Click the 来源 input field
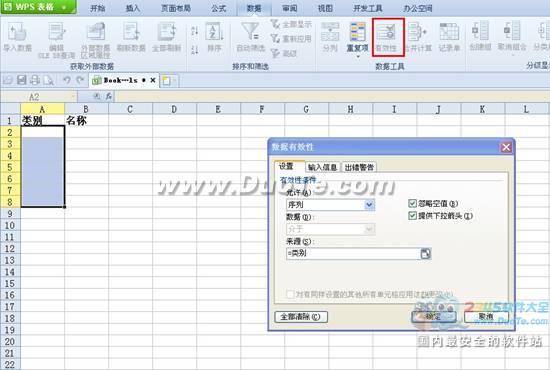This screenshot has width=550, height=370. 353,253
